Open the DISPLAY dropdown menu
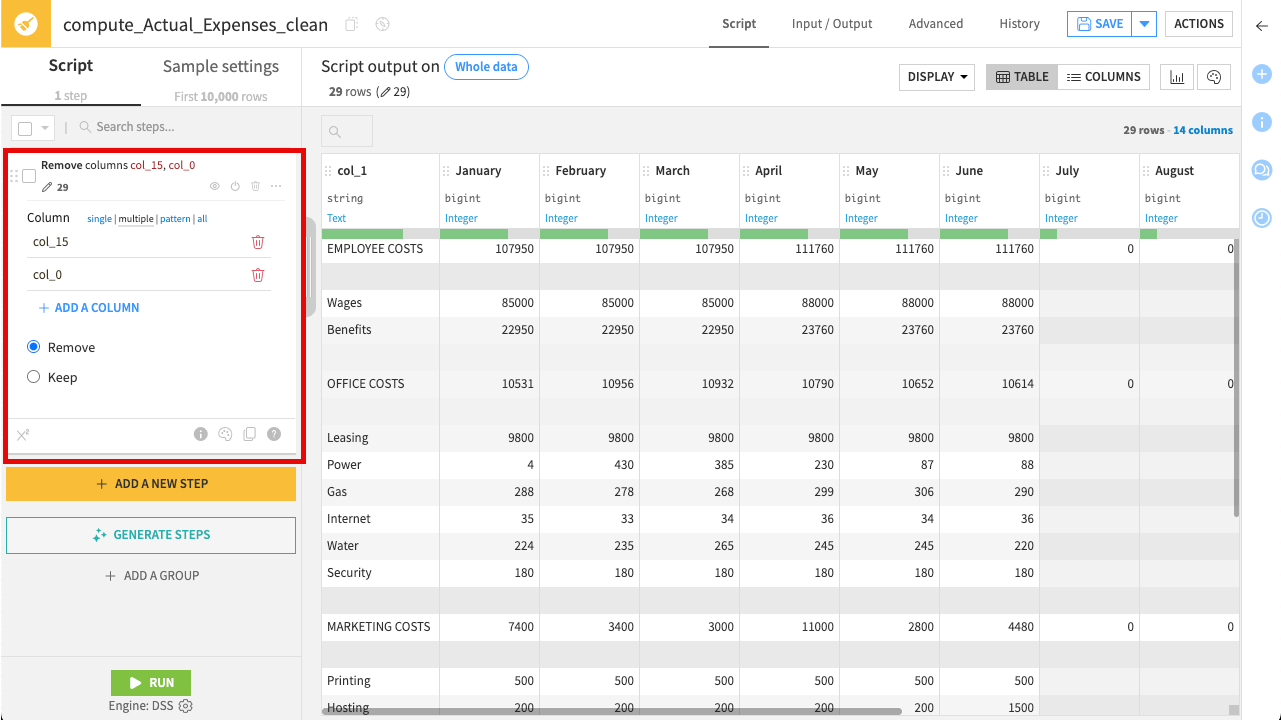Screen dimensions: 1281x720 tap(937, 77)
